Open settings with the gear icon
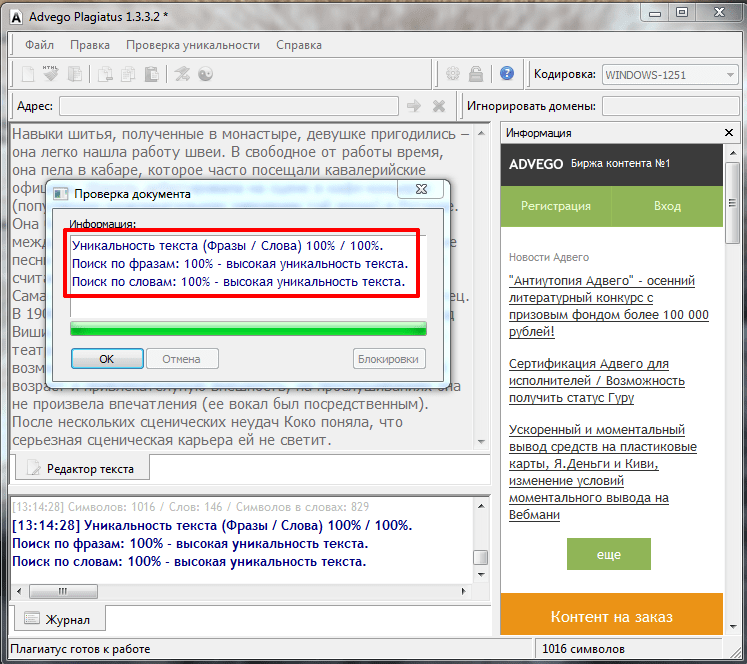The width and height of the screenshot is (747, 664). (x=453, y=74)
